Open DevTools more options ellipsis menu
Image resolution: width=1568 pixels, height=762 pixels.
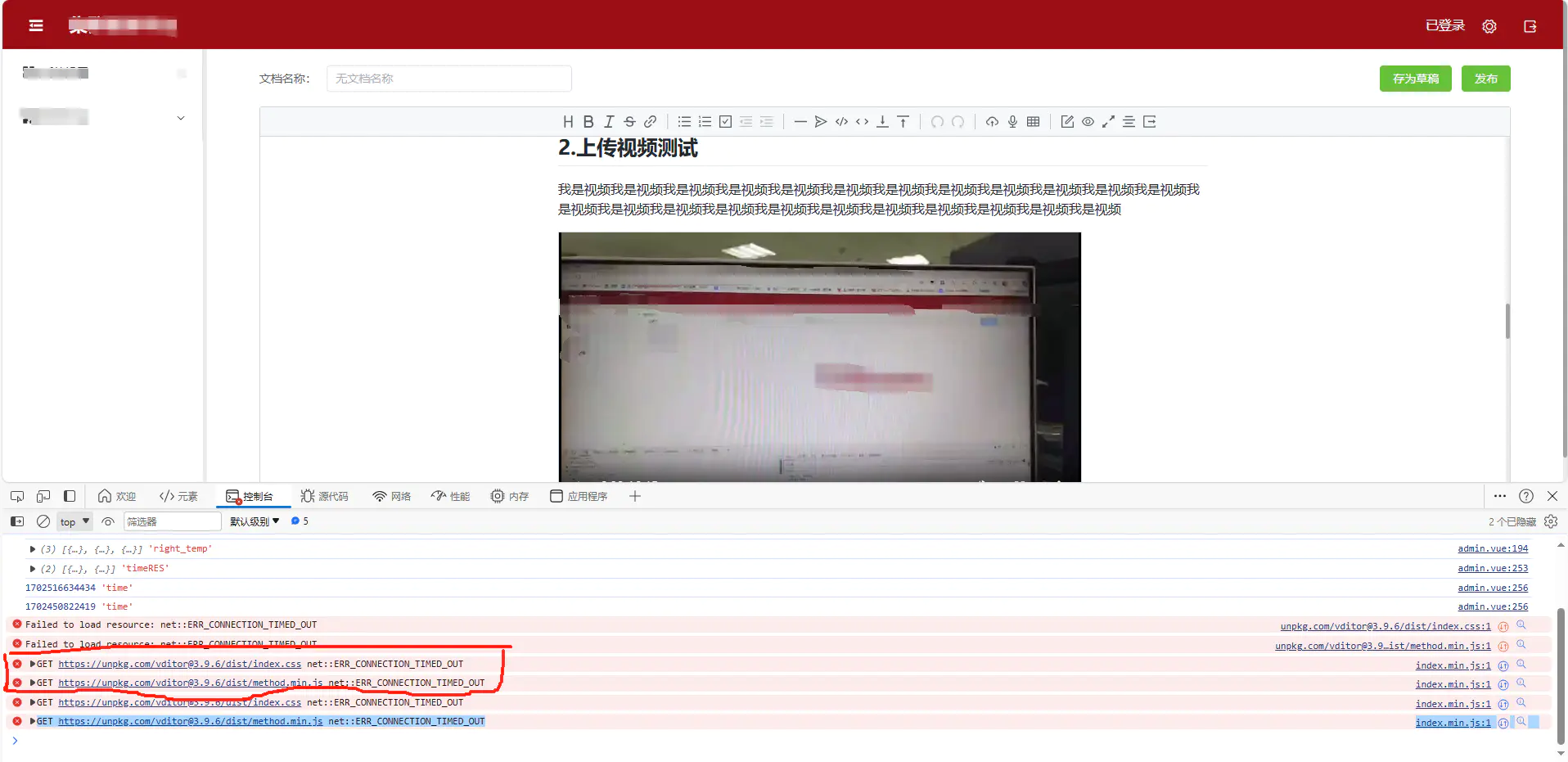coord(1500,496)
